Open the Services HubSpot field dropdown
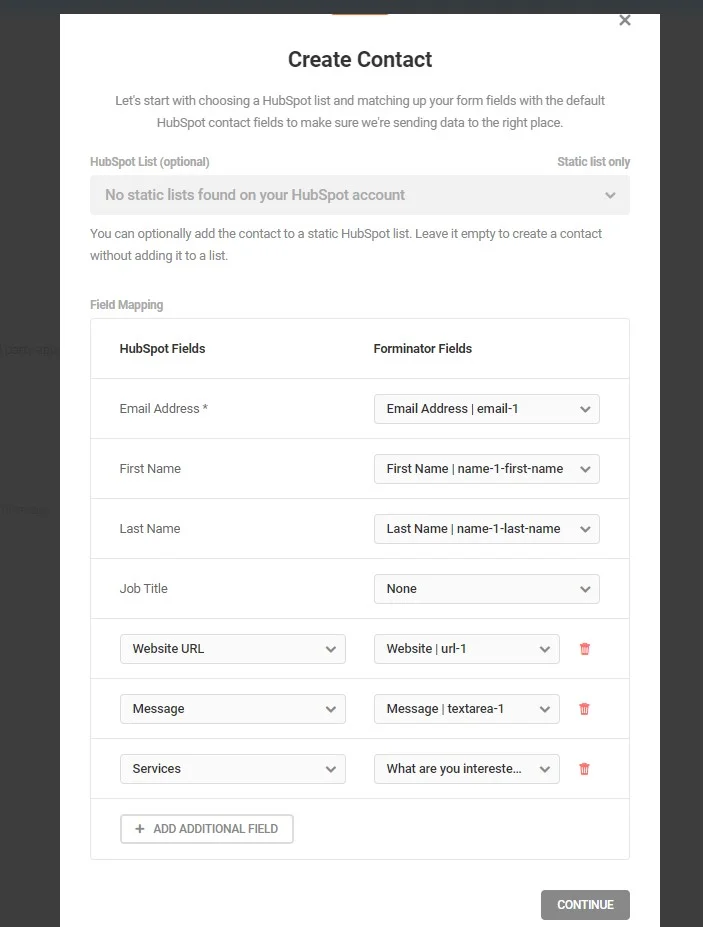 tap(232, 769)
